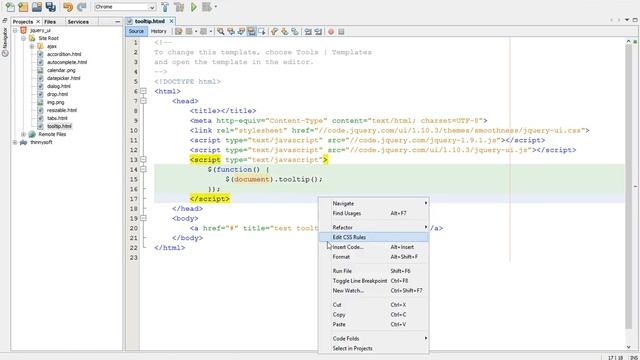The height and width of the screenshot is (360, 640).
Task: Open Navigate submenu in context menu
Action: point(373,203)
